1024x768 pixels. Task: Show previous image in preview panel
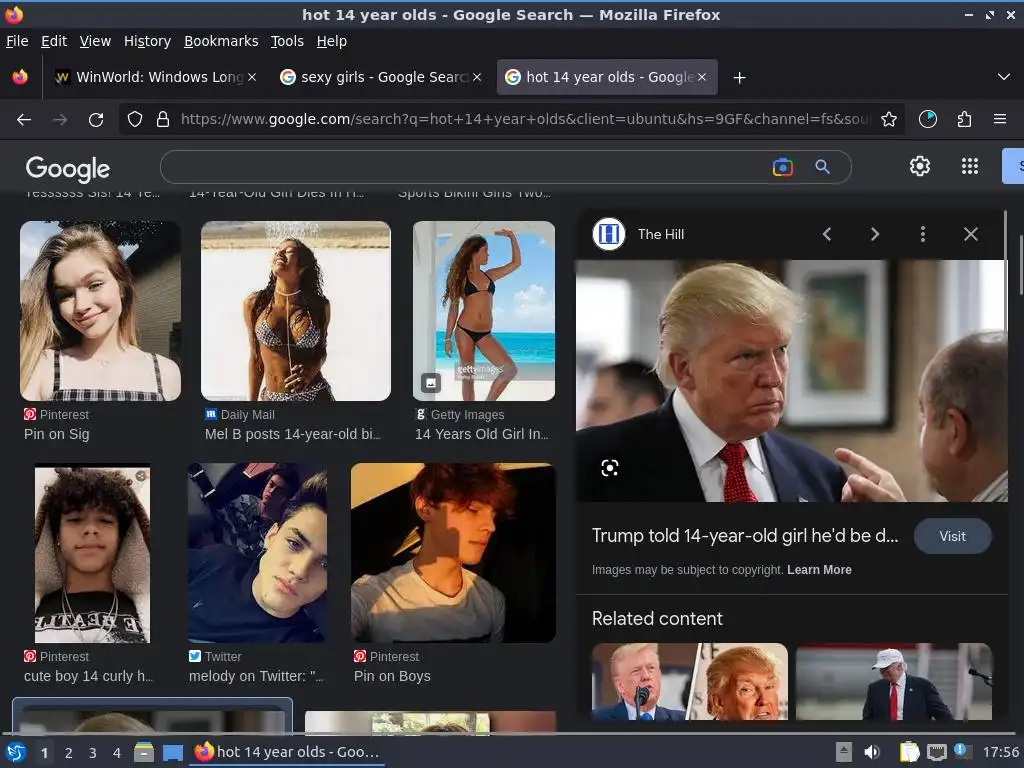click(x=827, y=234)
